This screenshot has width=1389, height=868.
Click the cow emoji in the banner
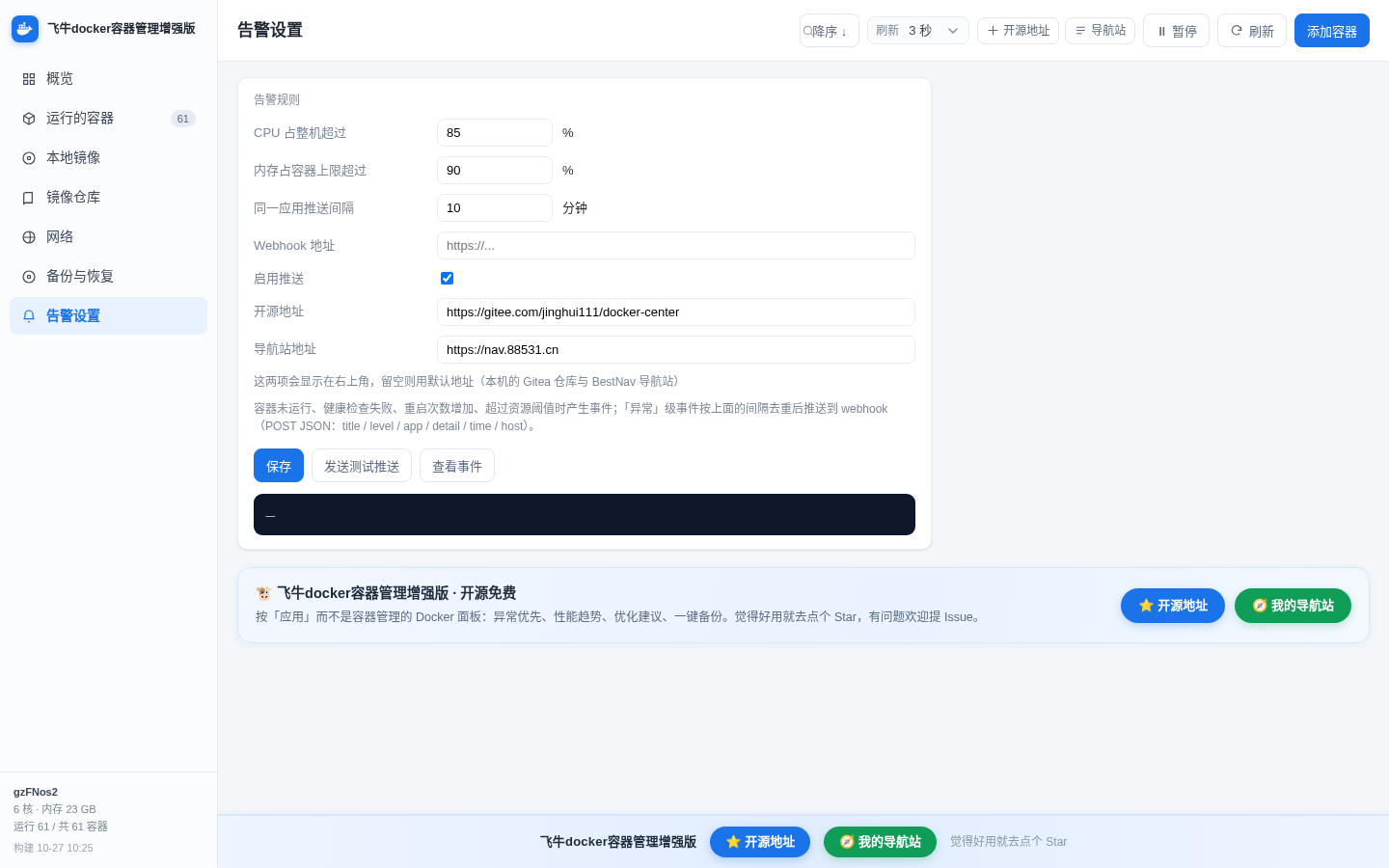point(263,593)
